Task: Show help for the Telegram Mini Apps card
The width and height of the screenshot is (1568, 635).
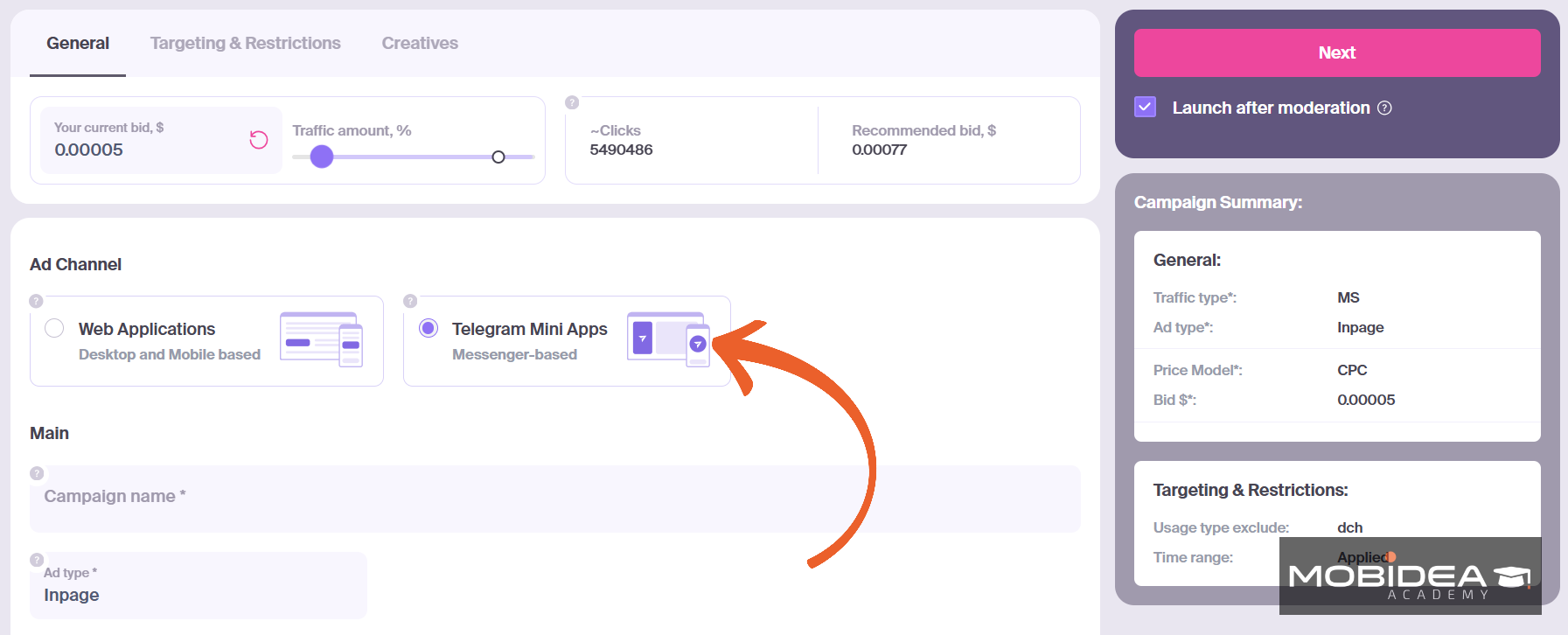Action: tap(410, 301)
